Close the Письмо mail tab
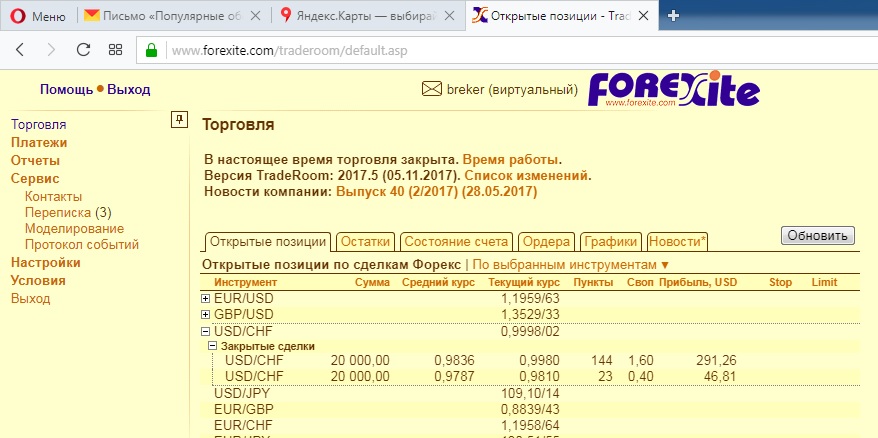The height and width of the screenshot is (438, 878). coord(255,16)
